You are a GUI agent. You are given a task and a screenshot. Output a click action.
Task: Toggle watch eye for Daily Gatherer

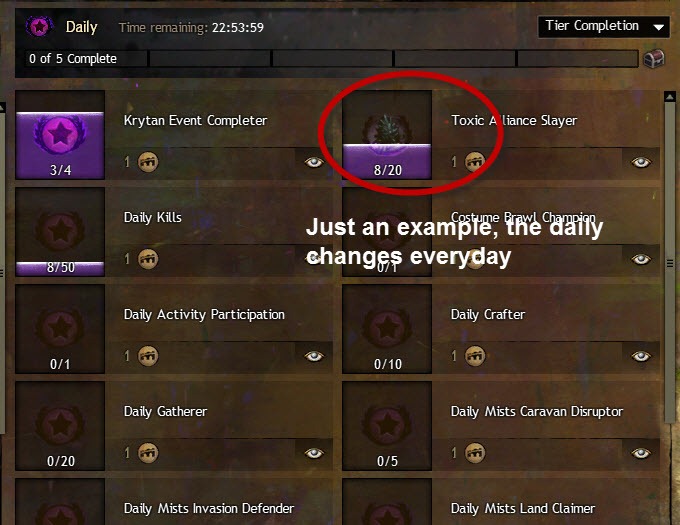tap(314, 453)
